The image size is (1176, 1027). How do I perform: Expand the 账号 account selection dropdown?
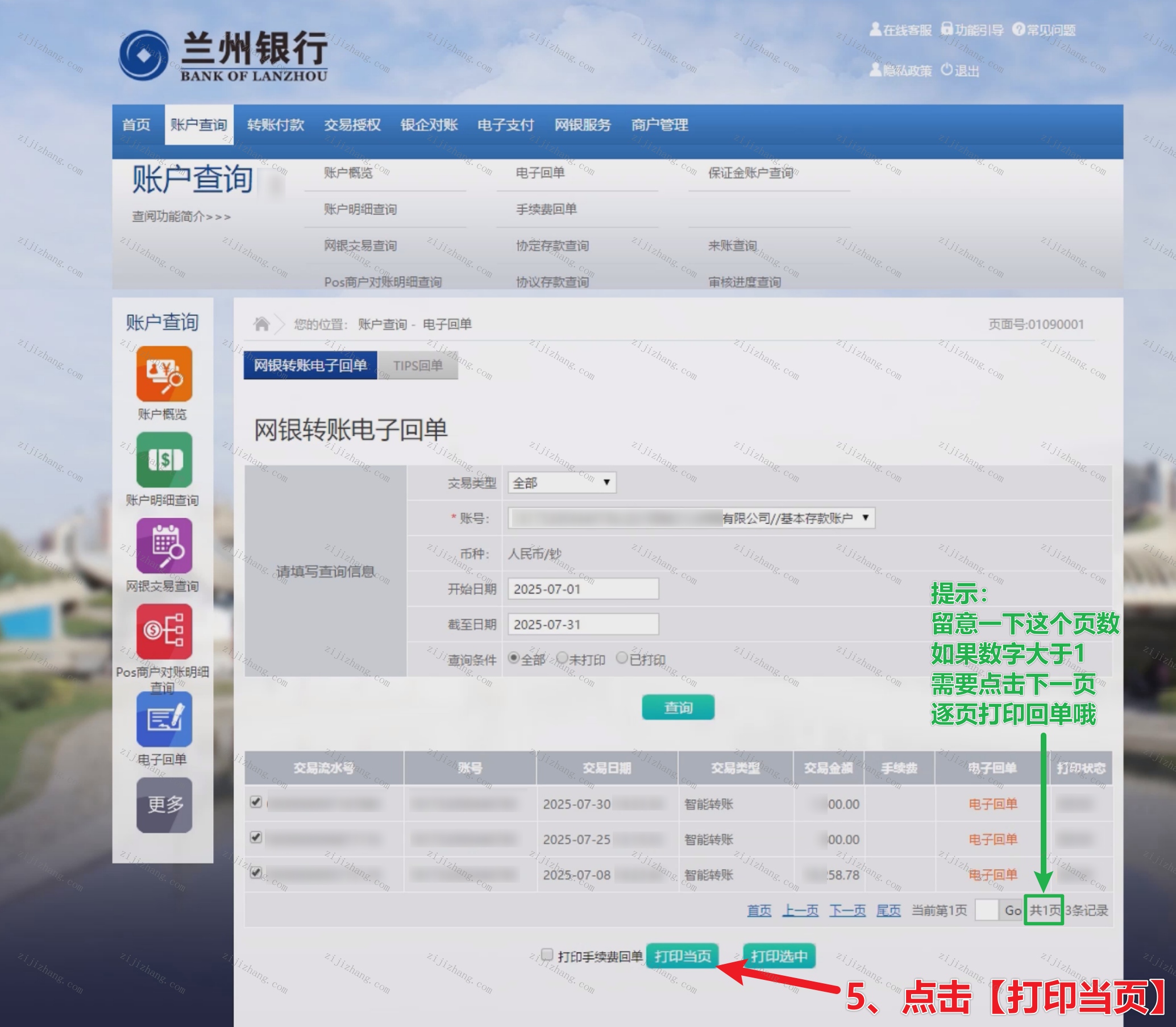691,518
